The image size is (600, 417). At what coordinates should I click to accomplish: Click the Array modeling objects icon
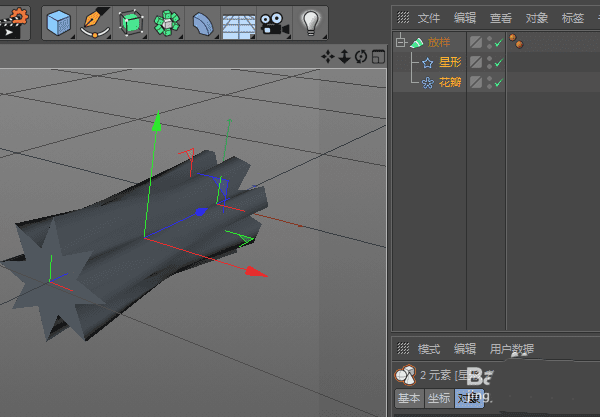(x=165, y=21)
